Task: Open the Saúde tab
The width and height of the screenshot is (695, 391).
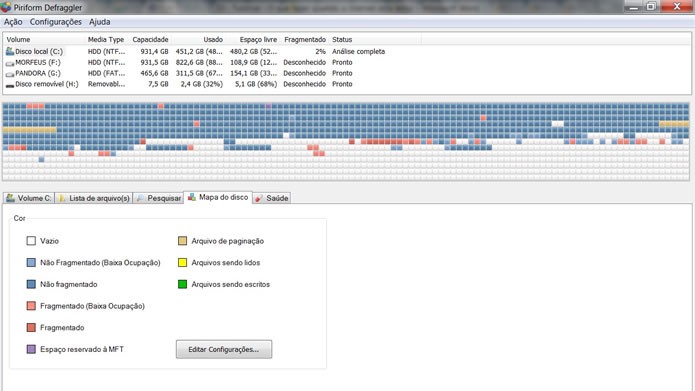Action: (x=271, y=198)
